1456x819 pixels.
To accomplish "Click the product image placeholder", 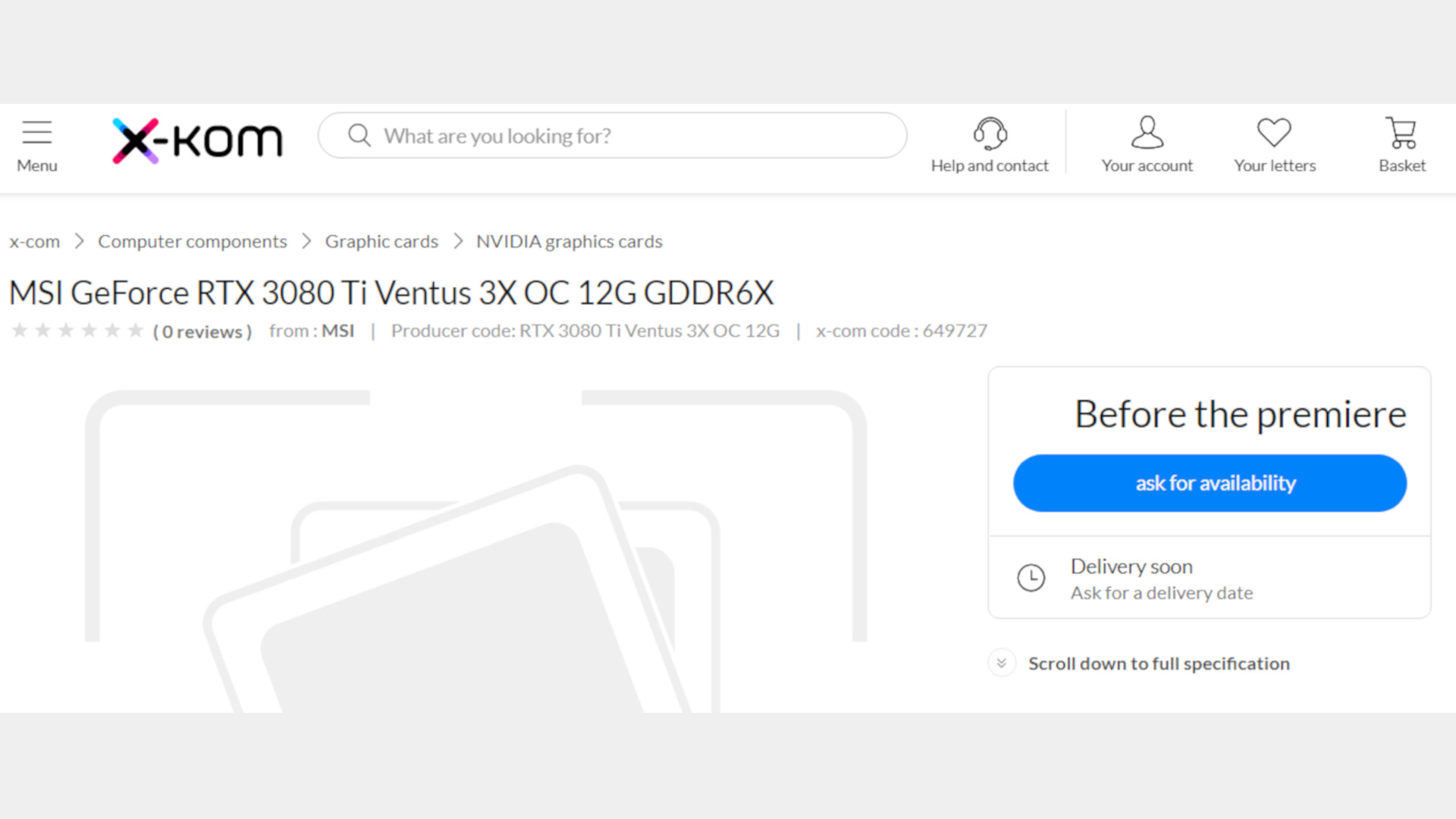I will 475,551.
